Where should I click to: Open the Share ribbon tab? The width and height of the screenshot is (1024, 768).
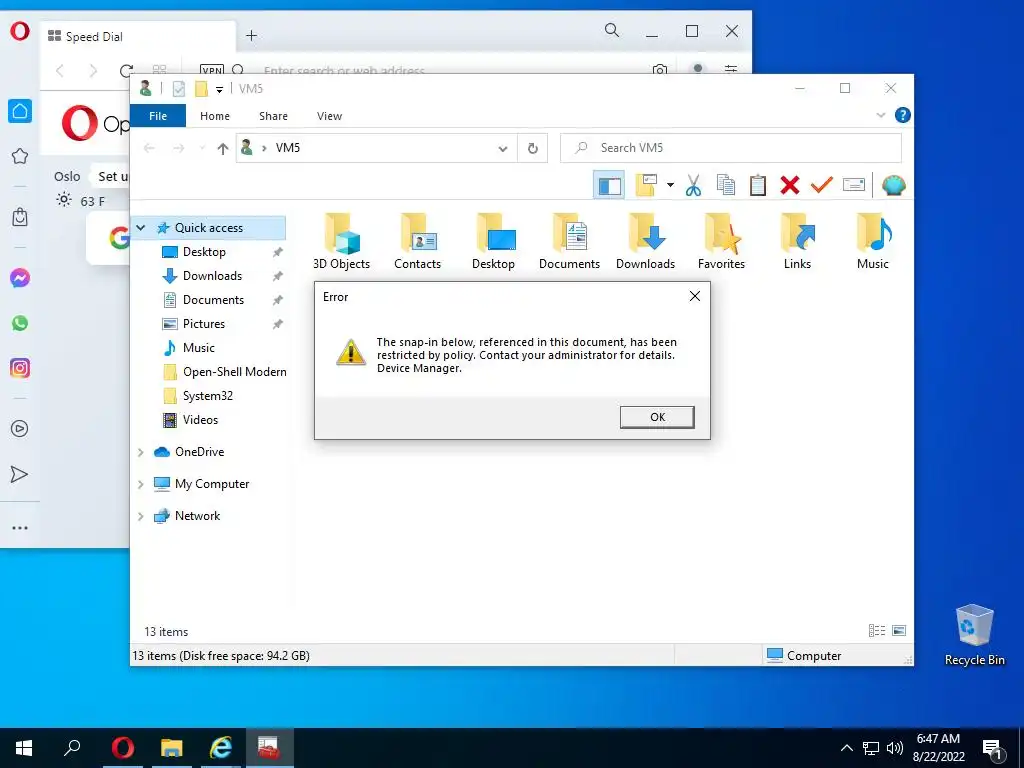[273, 116]
